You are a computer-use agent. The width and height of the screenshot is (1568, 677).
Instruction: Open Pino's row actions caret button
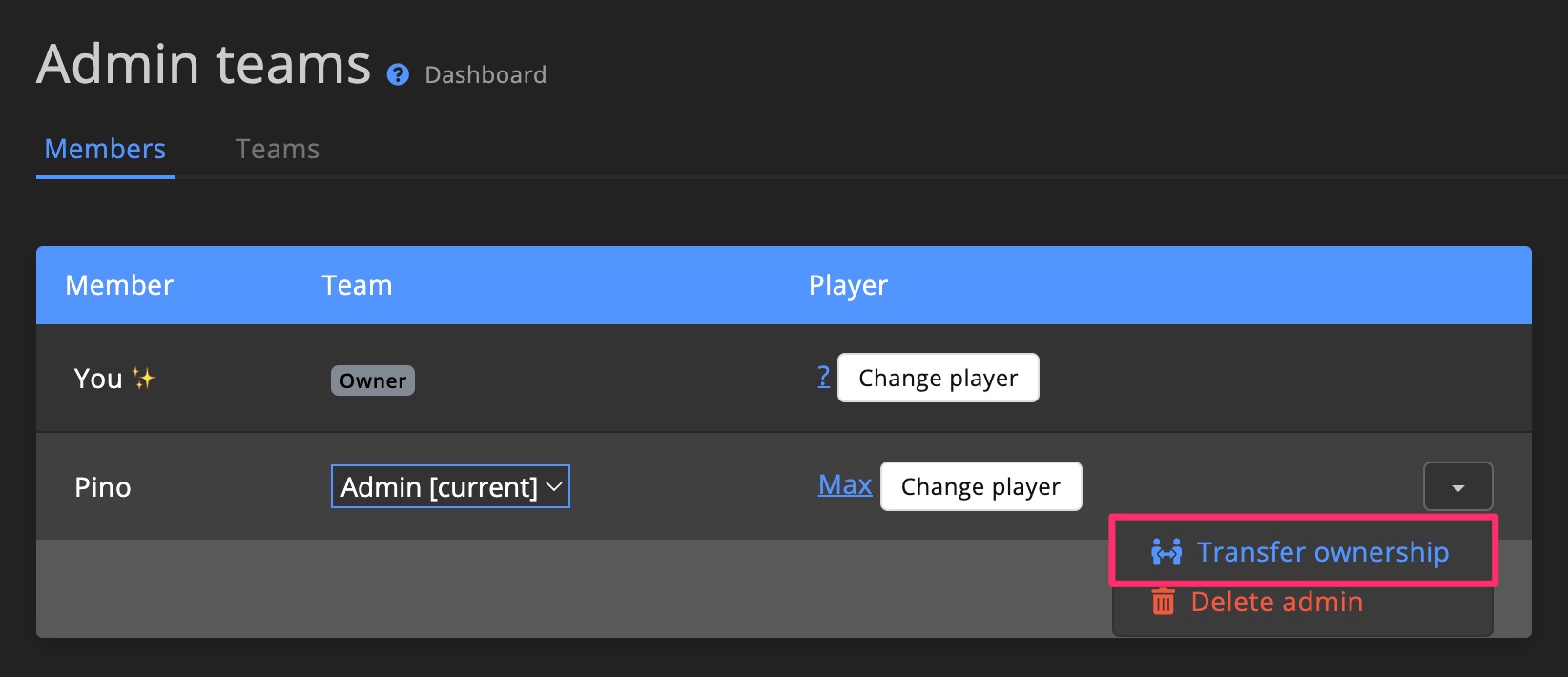tap(1457, 486)
